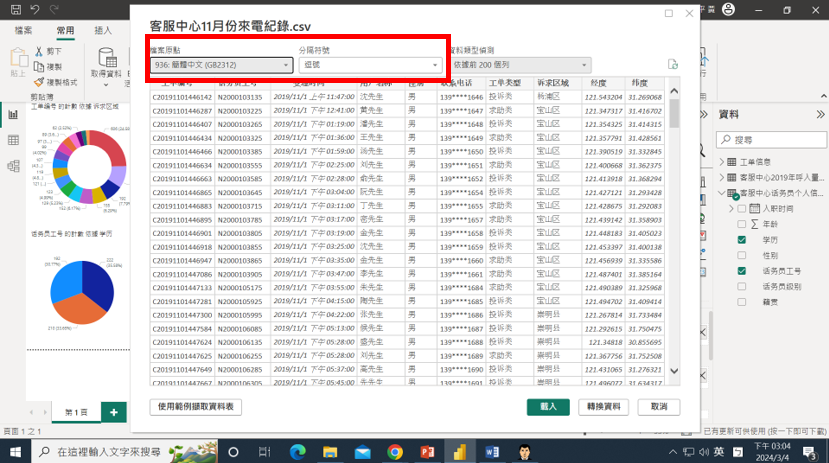Screen dimensions: 829x463
Task: Switch to report view icon in left sidebar
Action: coord(14,114)
